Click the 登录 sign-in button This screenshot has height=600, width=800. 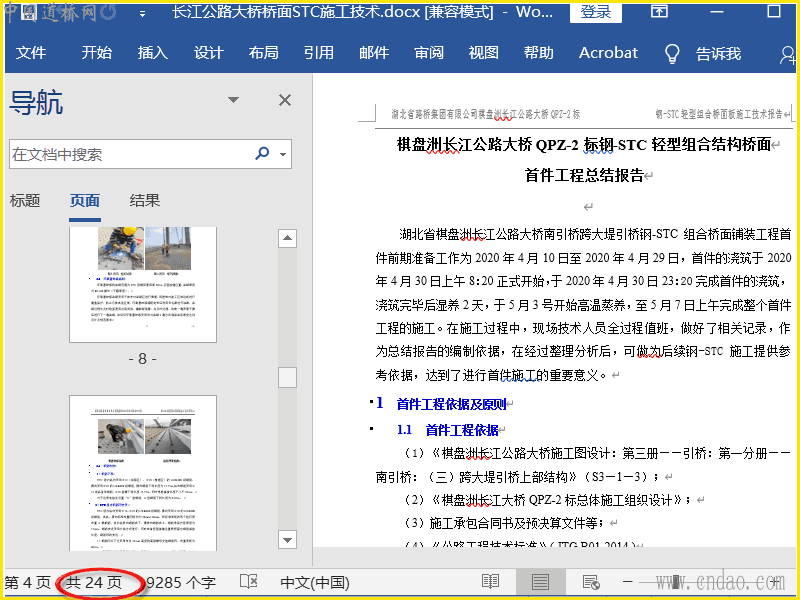pyautogui.click(x=596, y=12)
